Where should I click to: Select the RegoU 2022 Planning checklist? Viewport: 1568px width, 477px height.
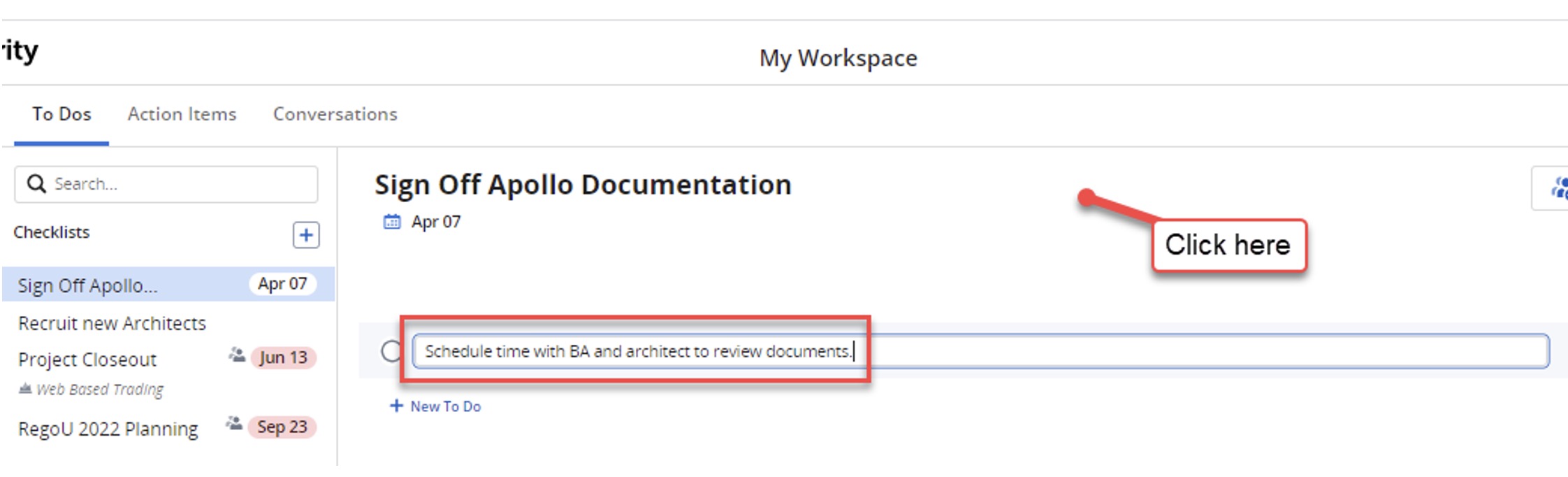pos(108,429)
